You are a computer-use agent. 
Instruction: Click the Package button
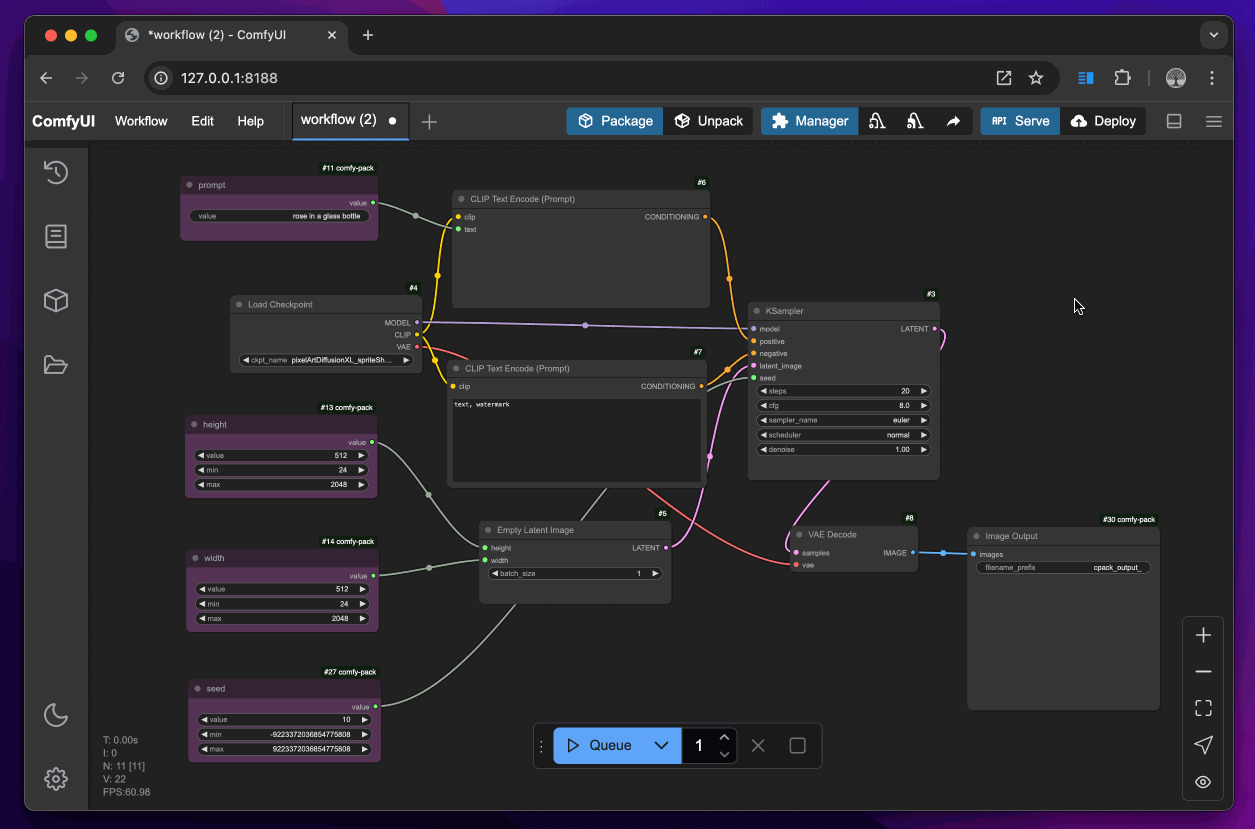point(615,121)
